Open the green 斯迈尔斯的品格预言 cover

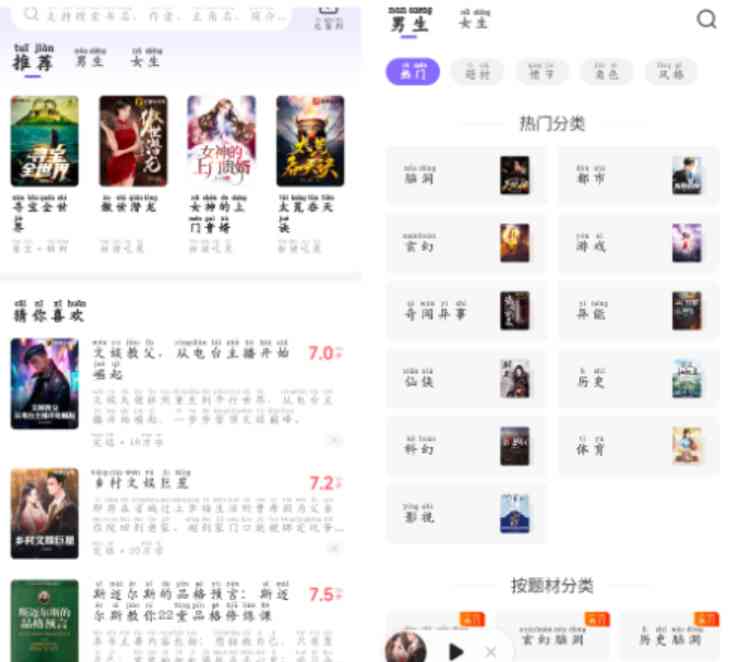pyautogui.click(x=45, y=621)
